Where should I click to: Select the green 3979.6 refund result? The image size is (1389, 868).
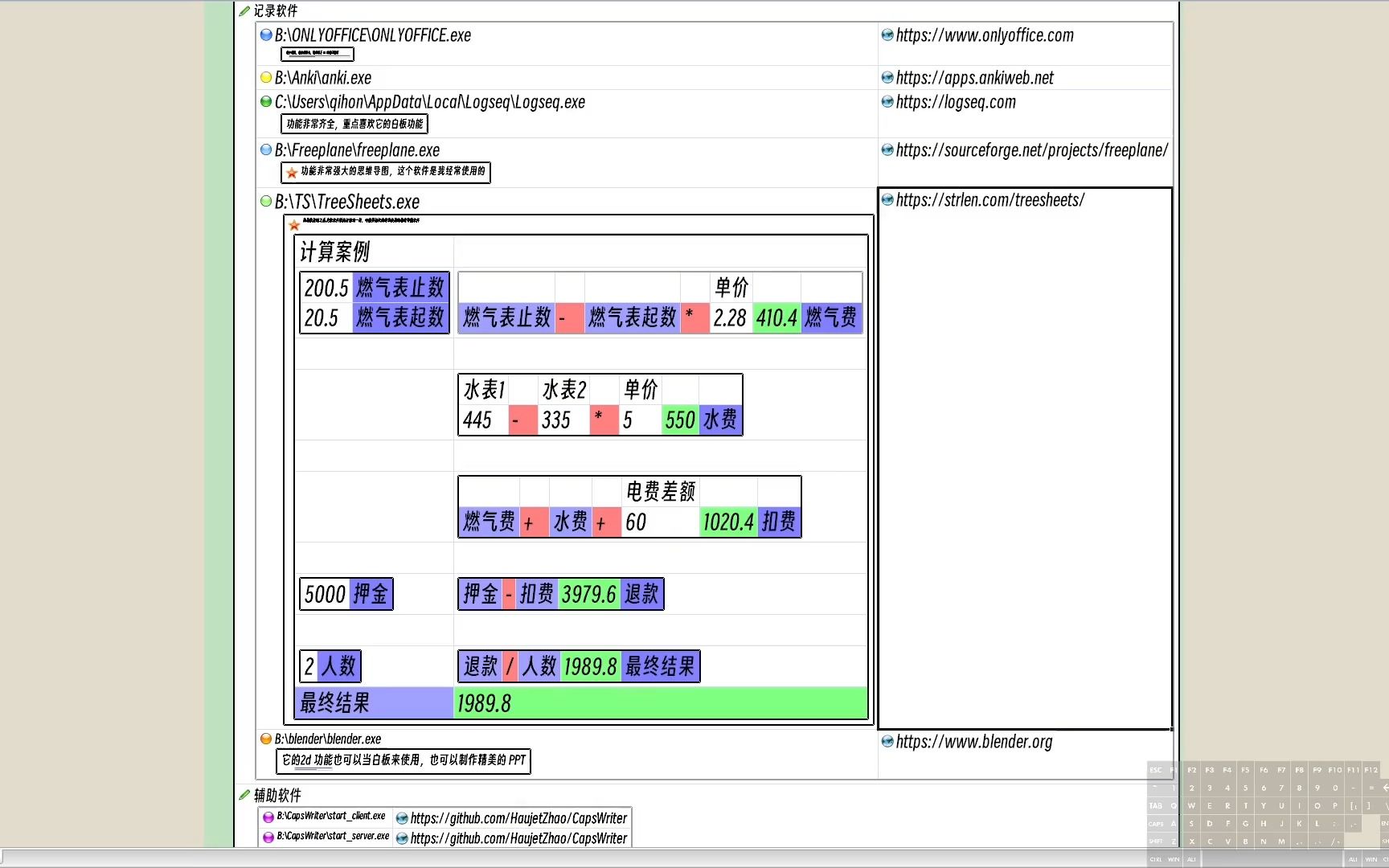588,594
